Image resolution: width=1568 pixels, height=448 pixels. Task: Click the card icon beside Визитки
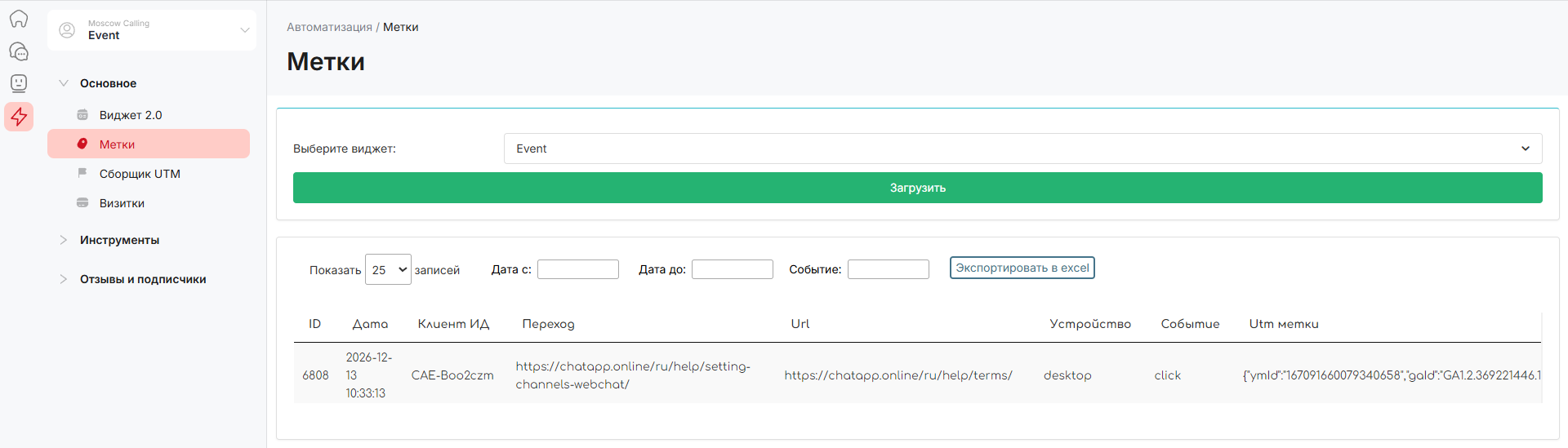[82, 202]
